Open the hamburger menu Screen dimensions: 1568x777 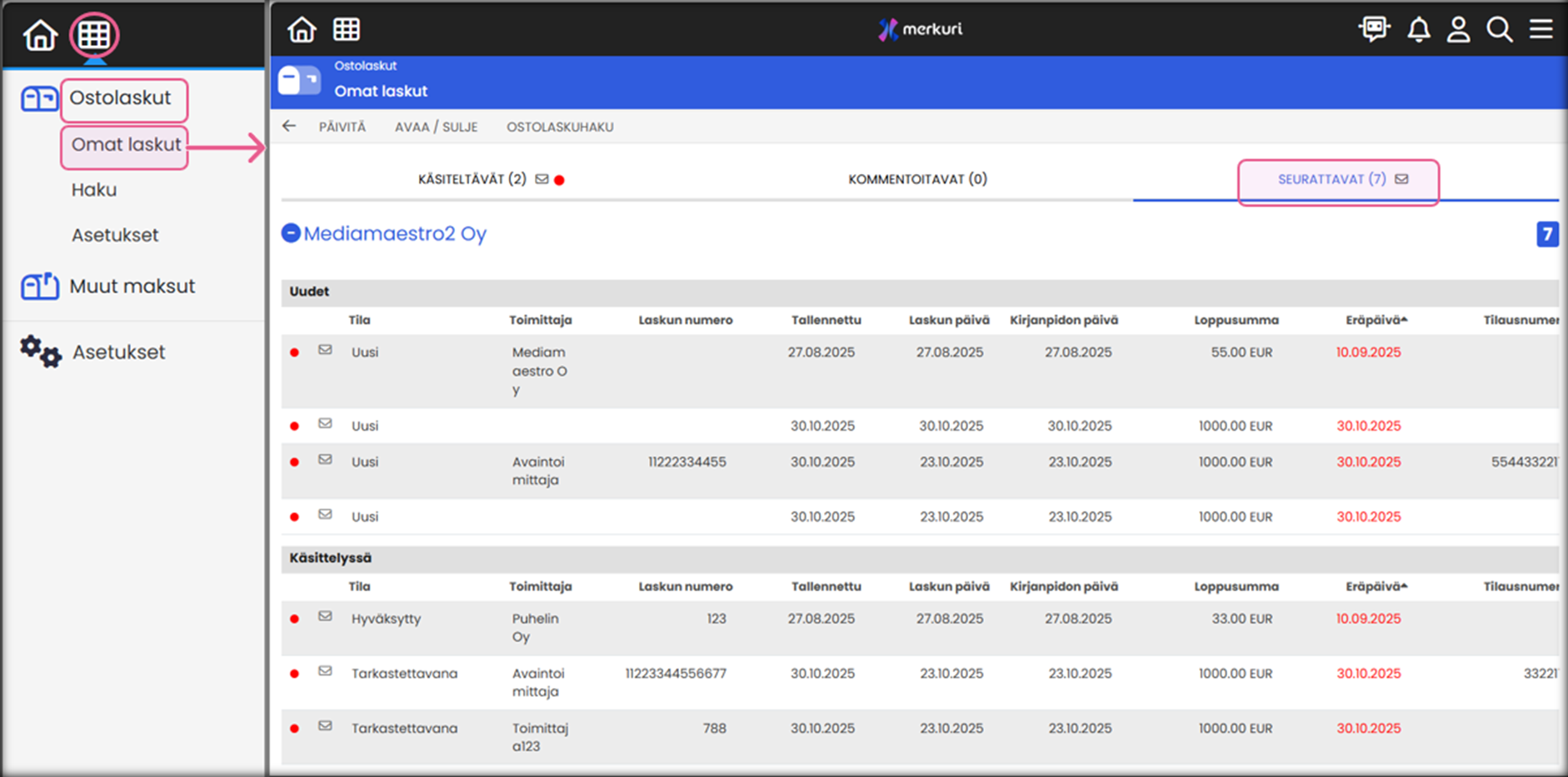click(1541, 30)
